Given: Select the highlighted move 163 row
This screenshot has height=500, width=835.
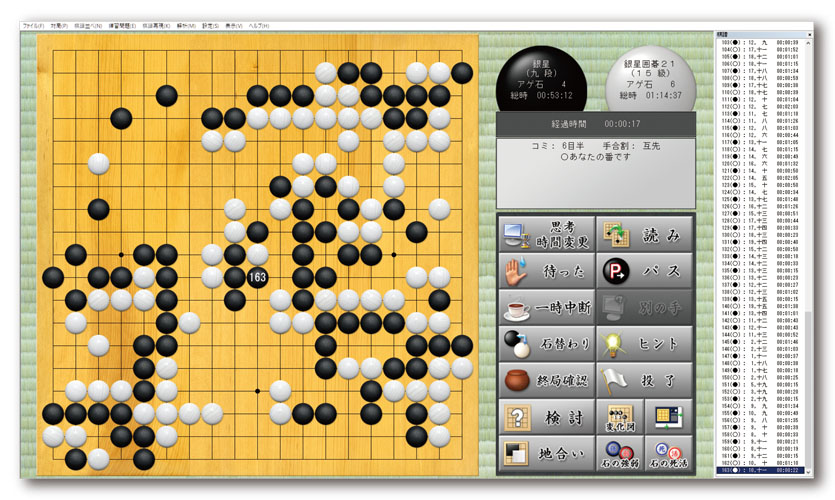Looking at the screenshot, I should [x=760, y=470].
